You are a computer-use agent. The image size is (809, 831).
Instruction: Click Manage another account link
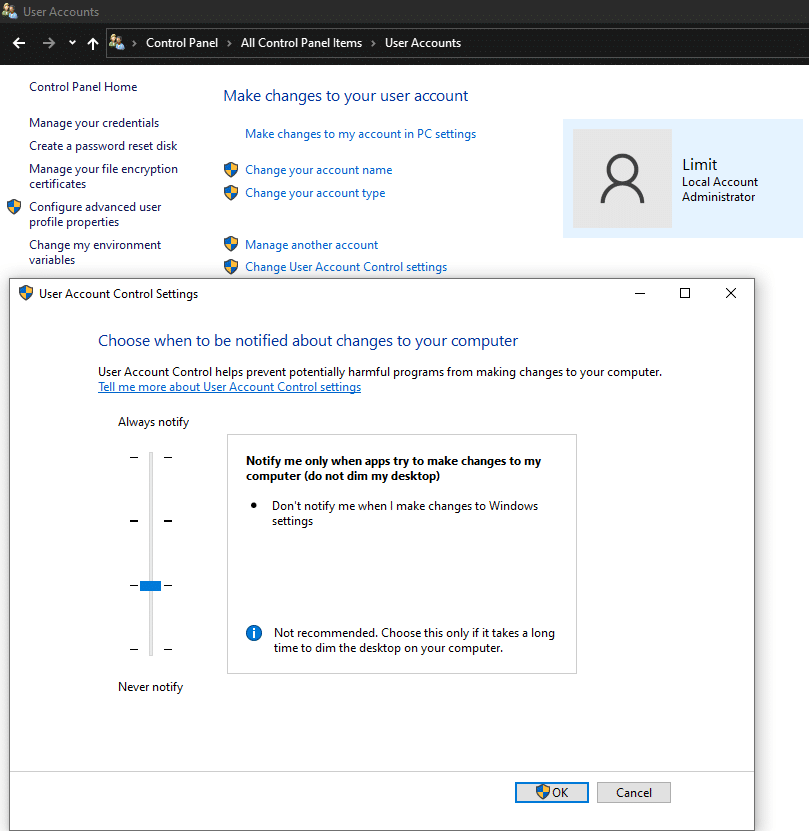[311, 245]
